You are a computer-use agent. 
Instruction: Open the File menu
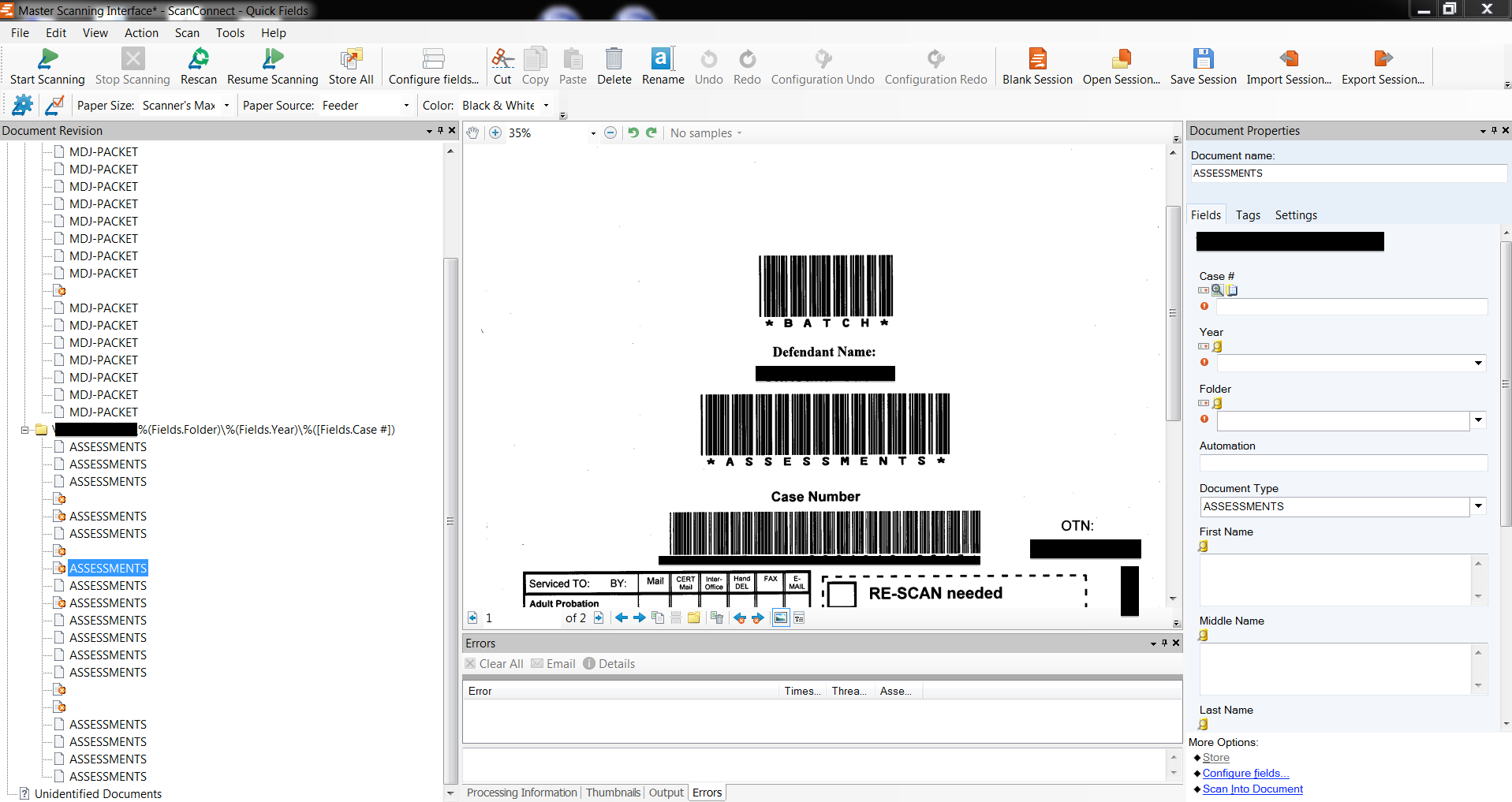(x=20, y=32)
